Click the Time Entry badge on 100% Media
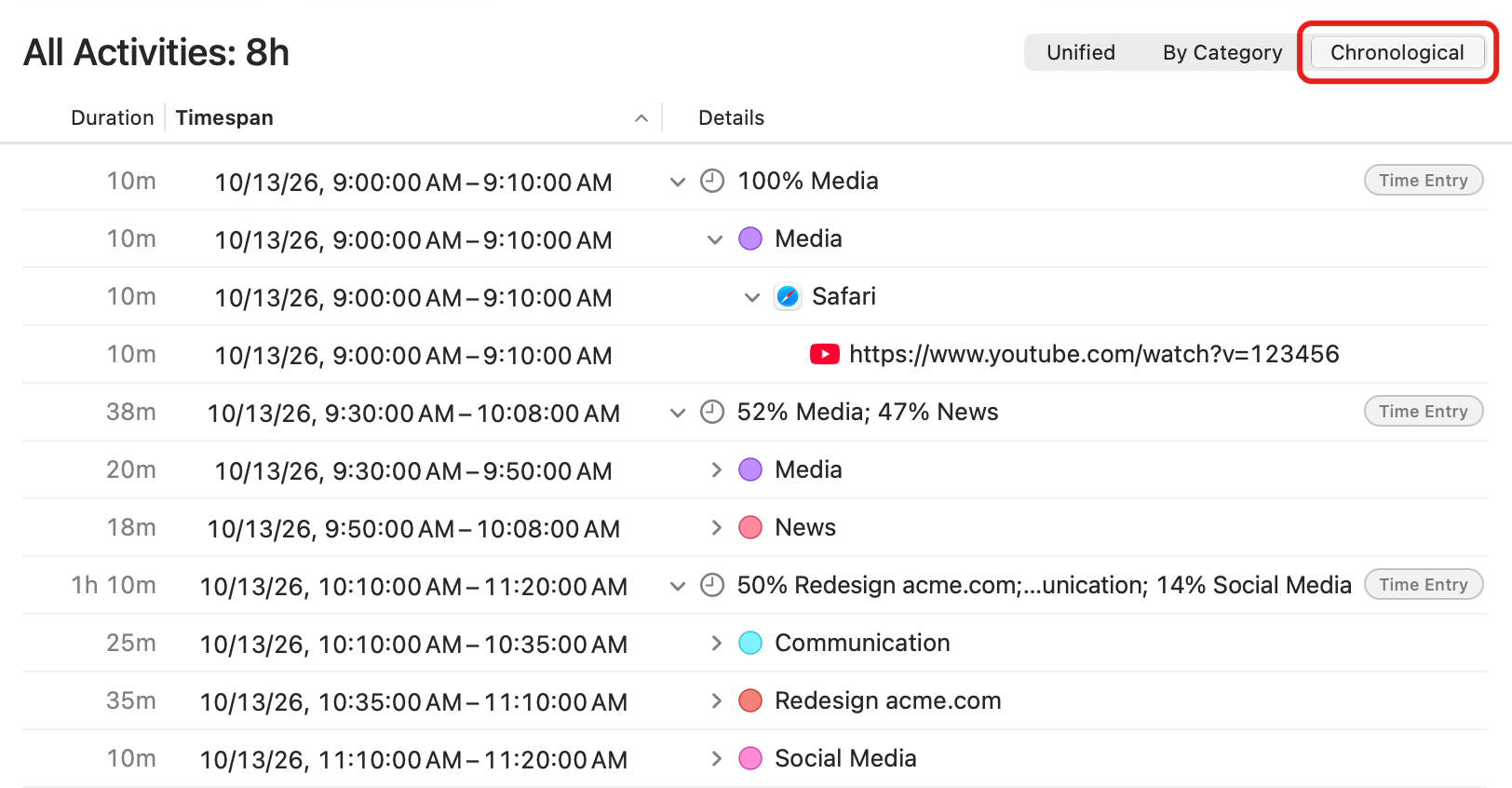The image size is (1512, 788). tap(1424, 181)
